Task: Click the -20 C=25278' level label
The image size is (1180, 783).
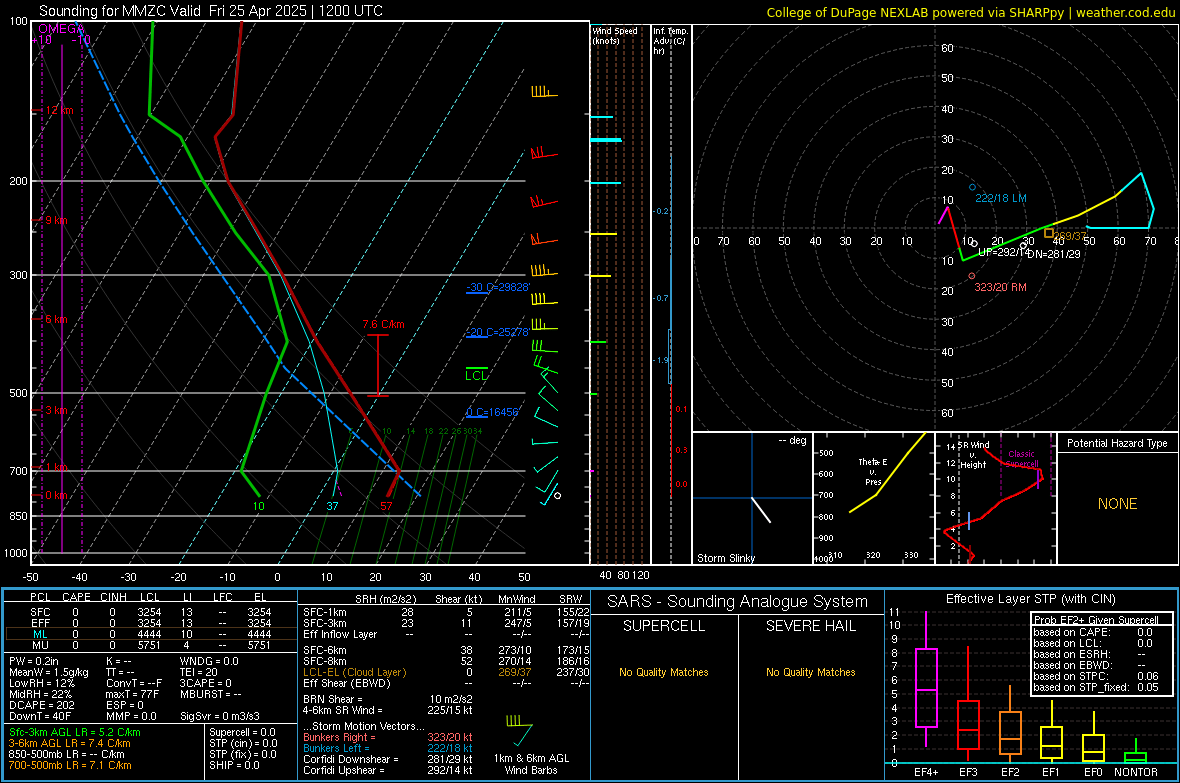Action: click(497, 332)
